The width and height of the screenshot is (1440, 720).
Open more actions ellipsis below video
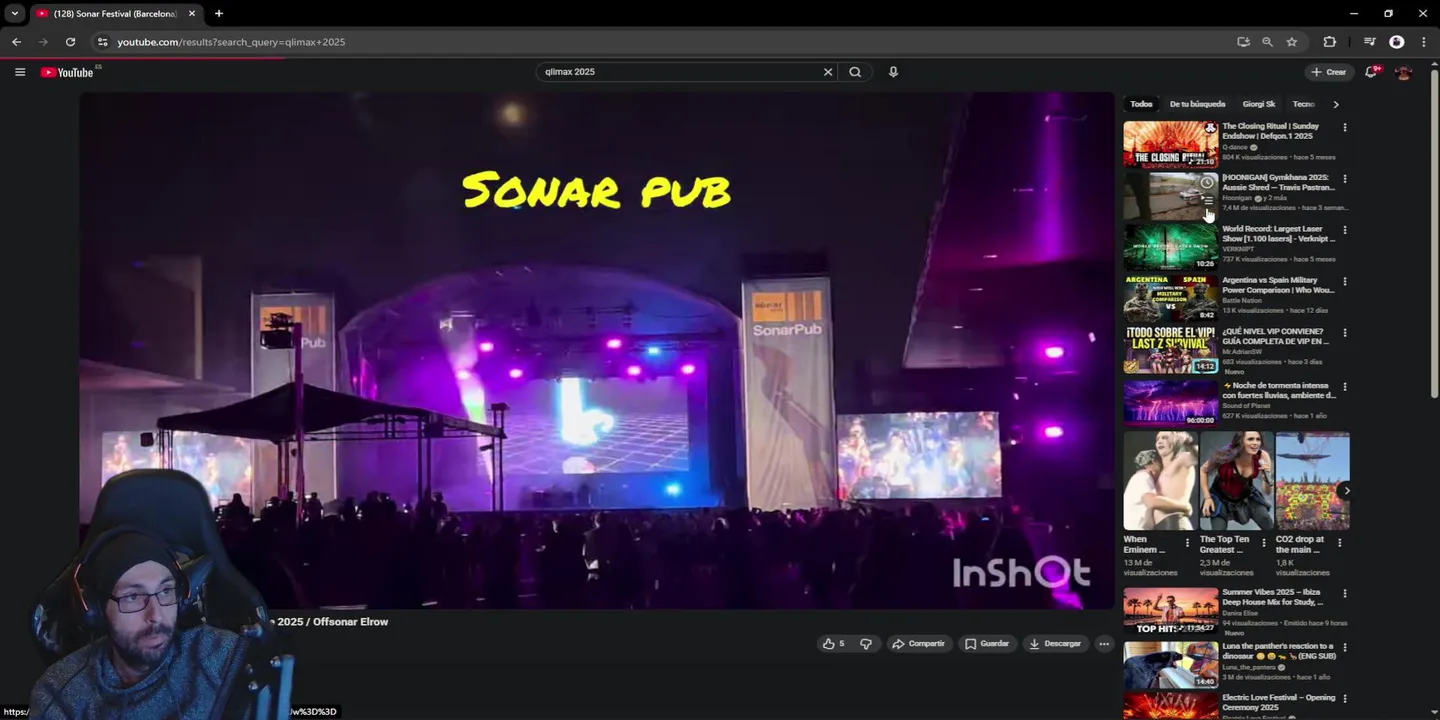click(1104, 644)
